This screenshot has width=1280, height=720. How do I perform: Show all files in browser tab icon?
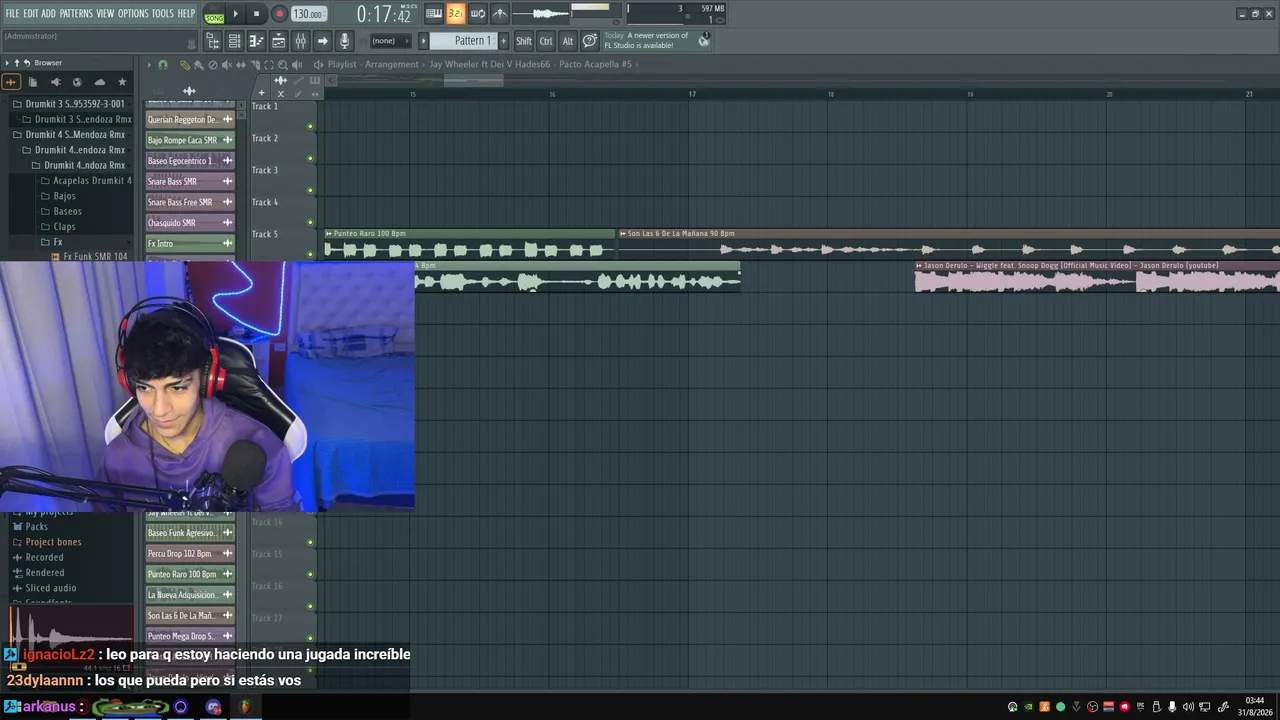point(33,82)
